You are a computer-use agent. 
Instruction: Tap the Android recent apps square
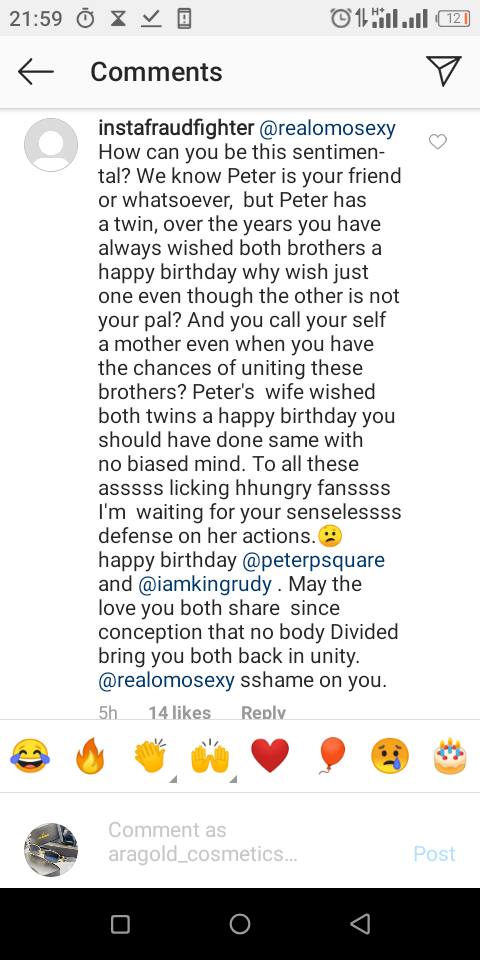click(120, 924)
